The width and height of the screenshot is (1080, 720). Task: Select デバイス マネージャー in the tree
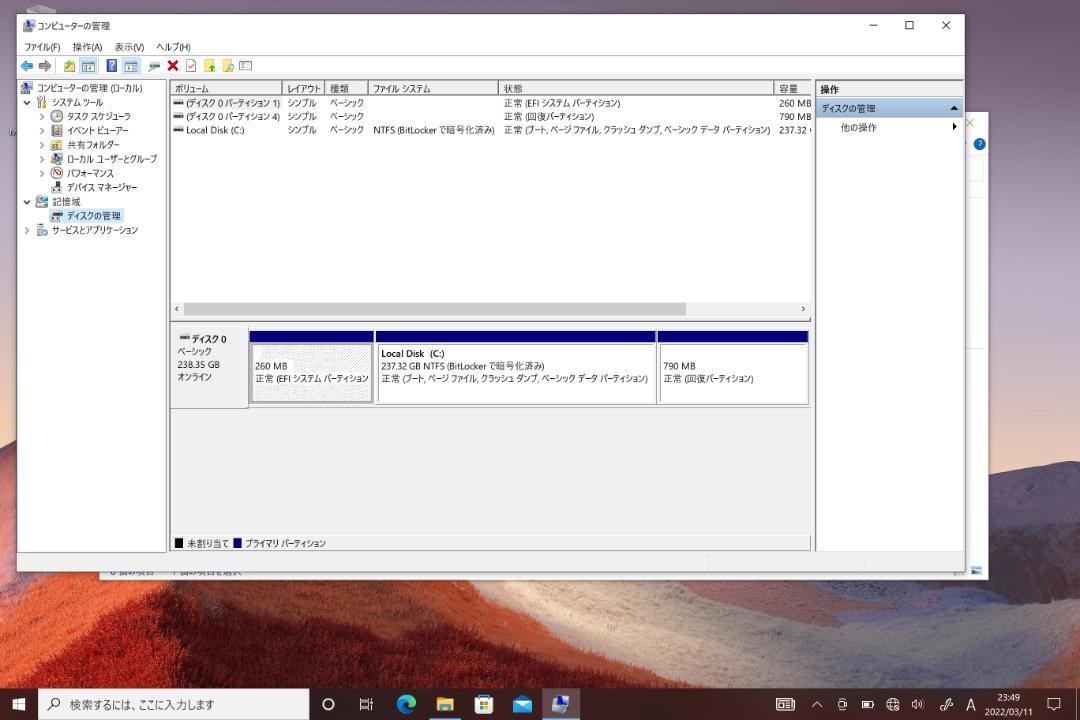click(101, 187)
